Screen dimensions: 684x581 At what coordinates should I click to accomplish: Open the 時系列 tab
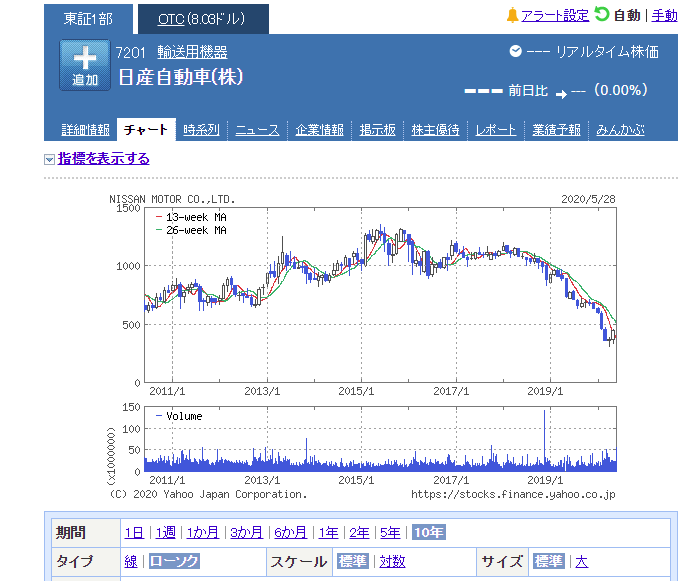click(201, 130)
